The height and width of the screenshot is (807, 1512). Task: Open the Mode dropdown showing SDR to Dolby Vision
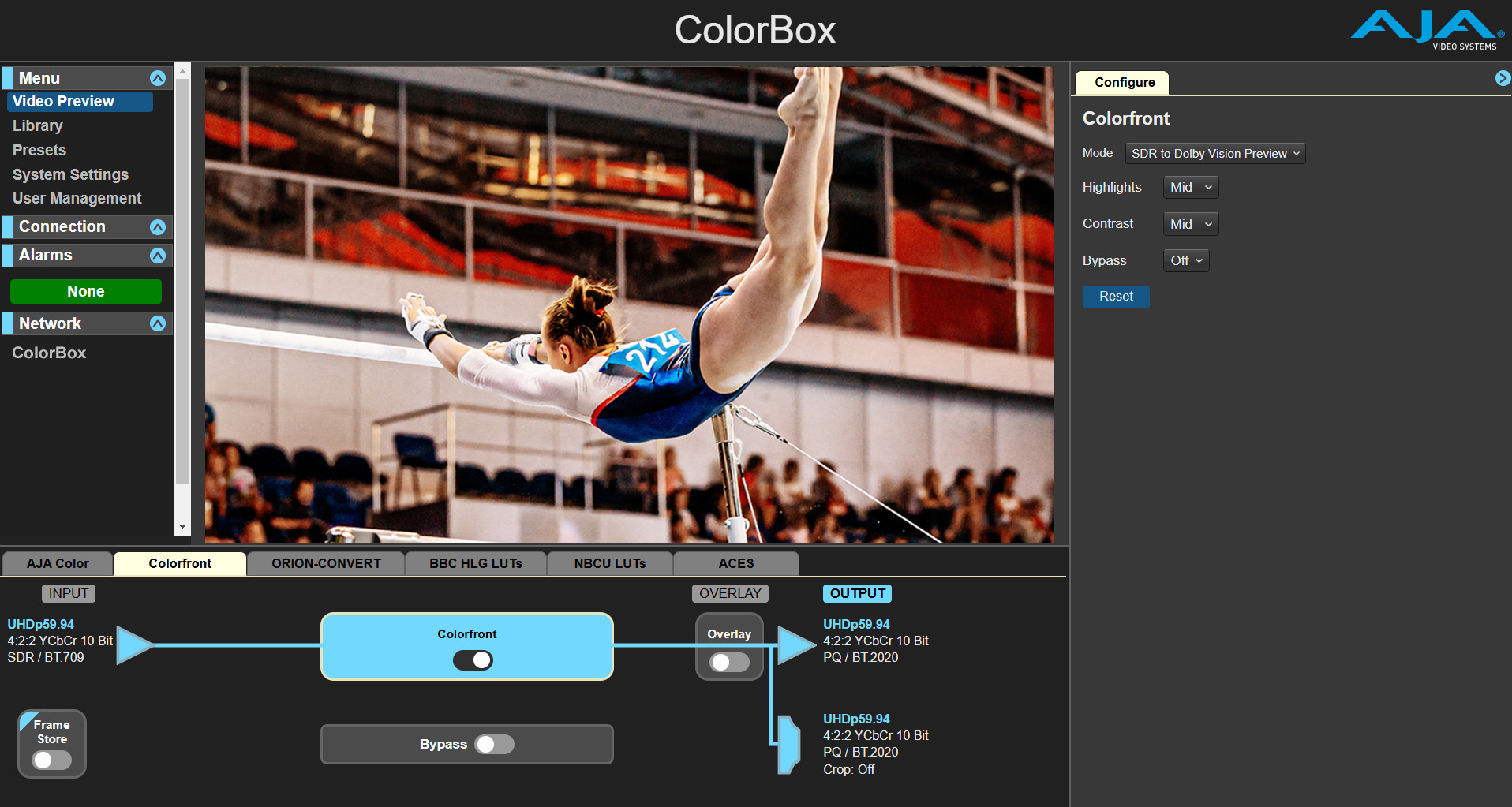click(1214, 153)
